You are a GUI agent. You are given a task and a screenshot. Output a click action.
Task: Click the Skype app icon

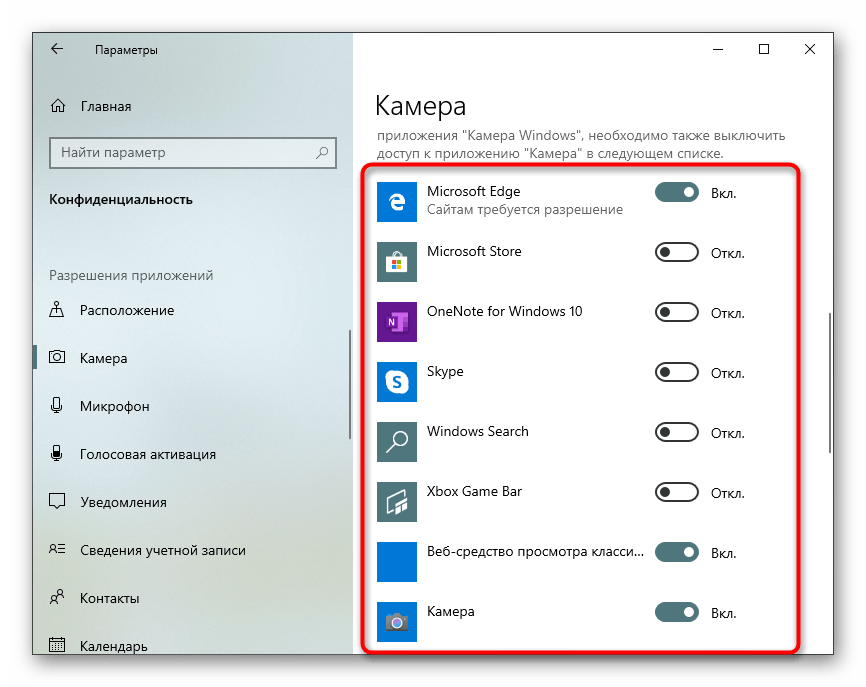(396, 382)
